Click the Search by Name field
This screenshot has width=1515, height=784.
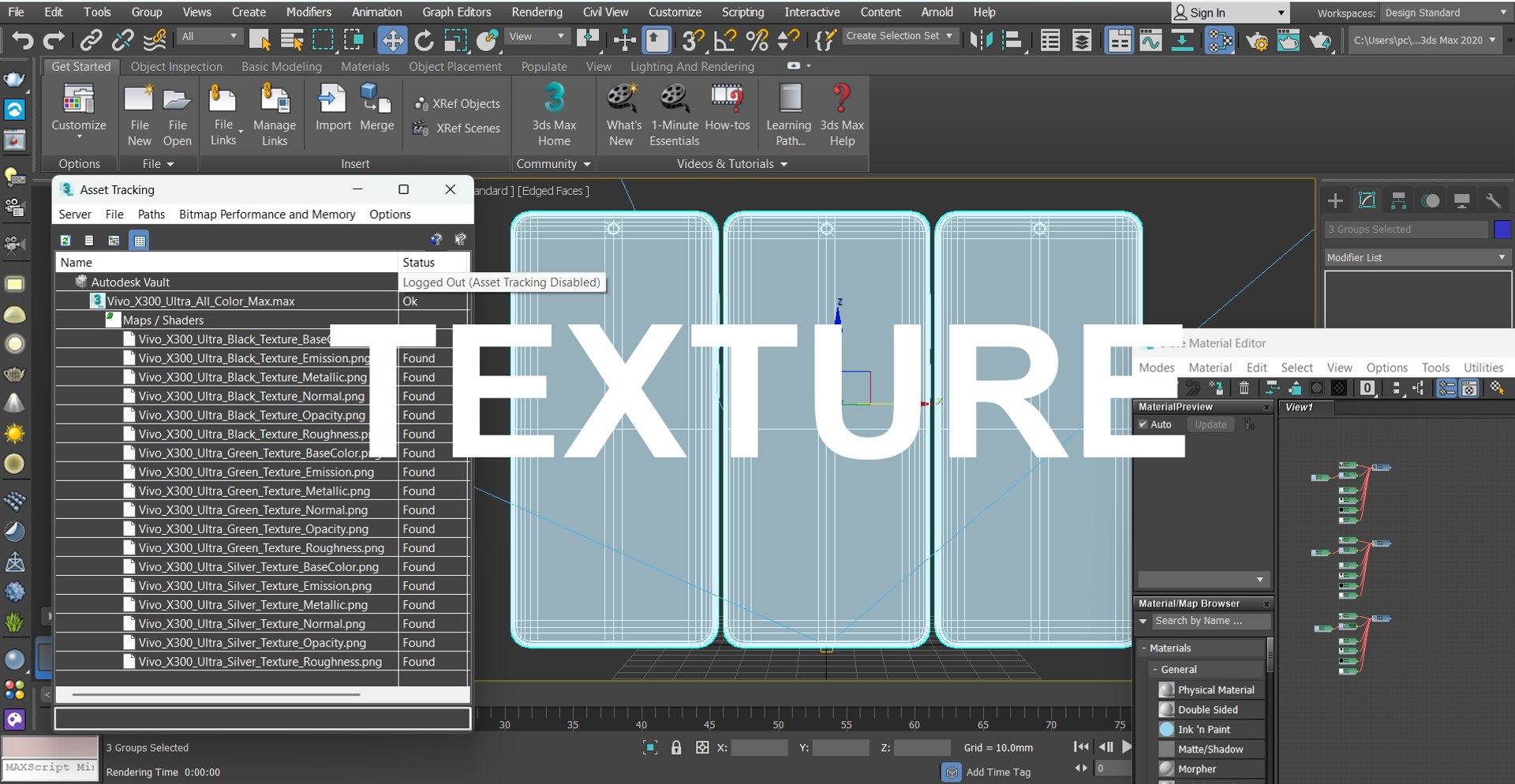point(1211,622)
